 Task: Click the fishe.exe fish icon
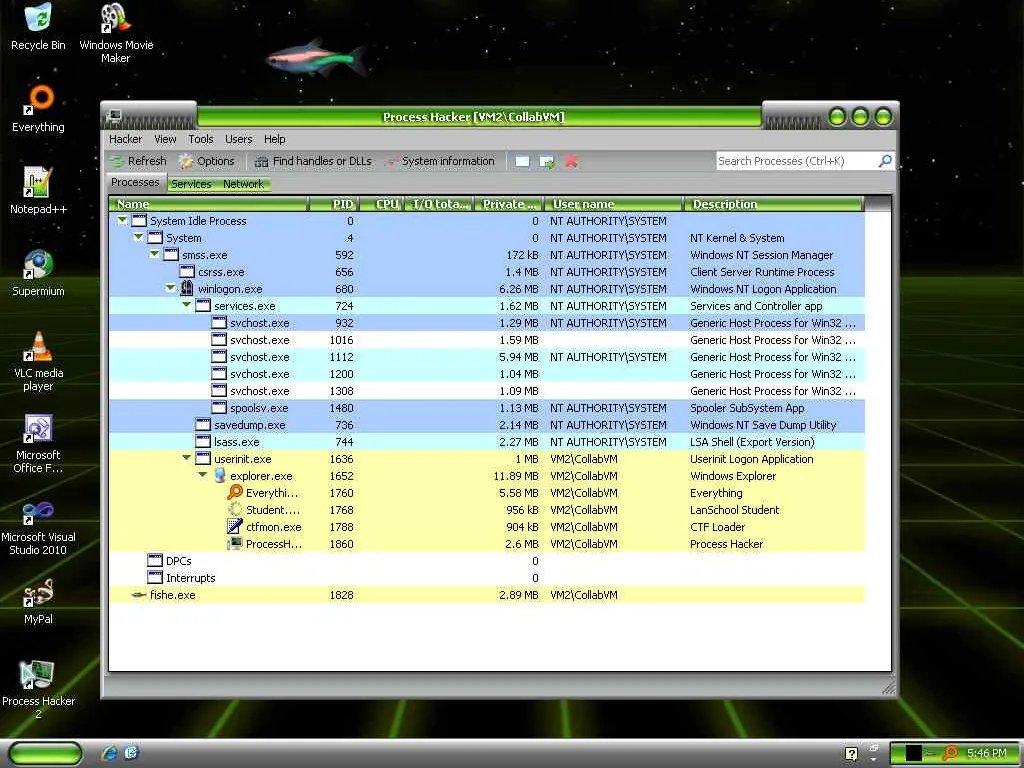tap(138, 595)
